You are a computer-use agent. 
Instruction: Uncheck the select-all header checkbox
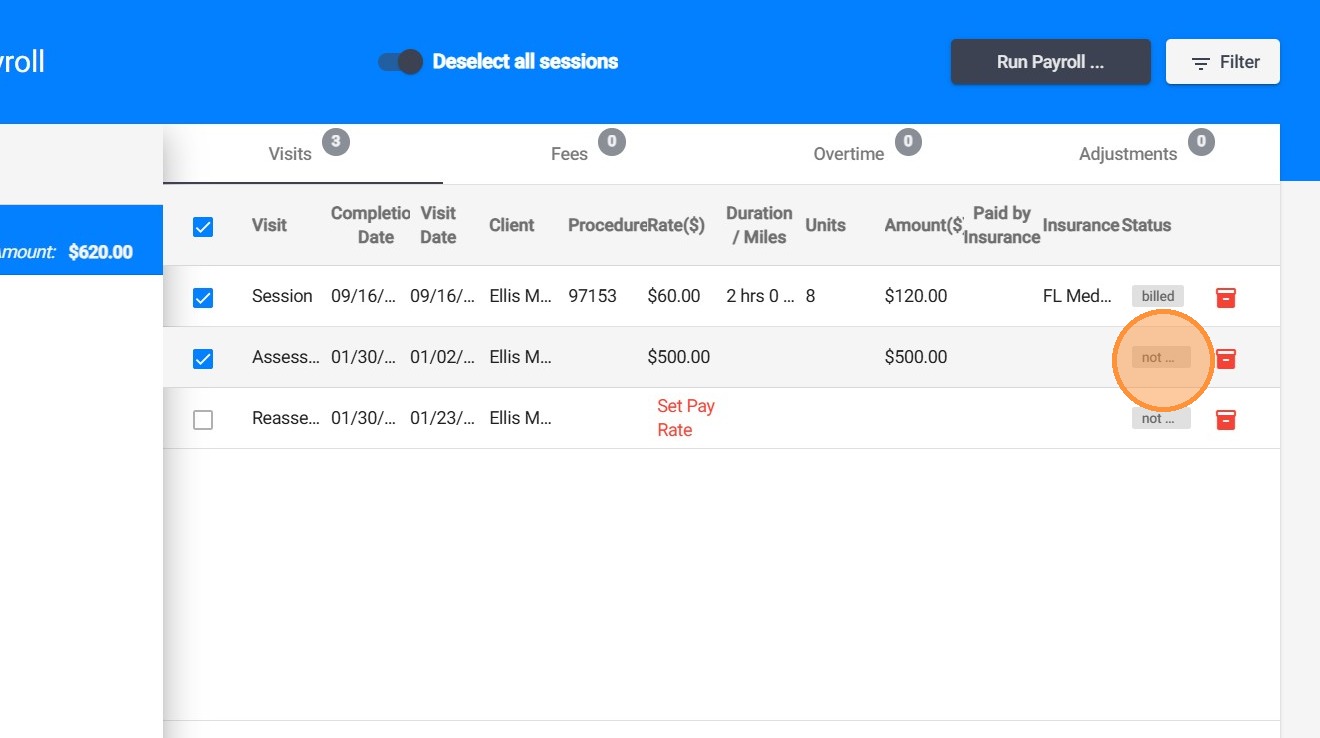point(203,226)
